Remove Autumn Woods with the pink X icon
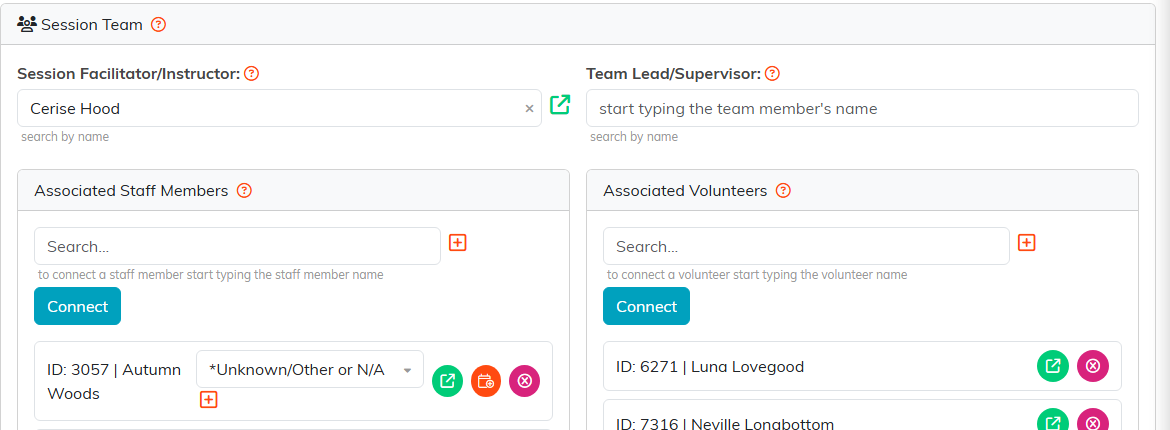Image resolution: width=1170 pixels, height=430 pixels. (525, 381)
